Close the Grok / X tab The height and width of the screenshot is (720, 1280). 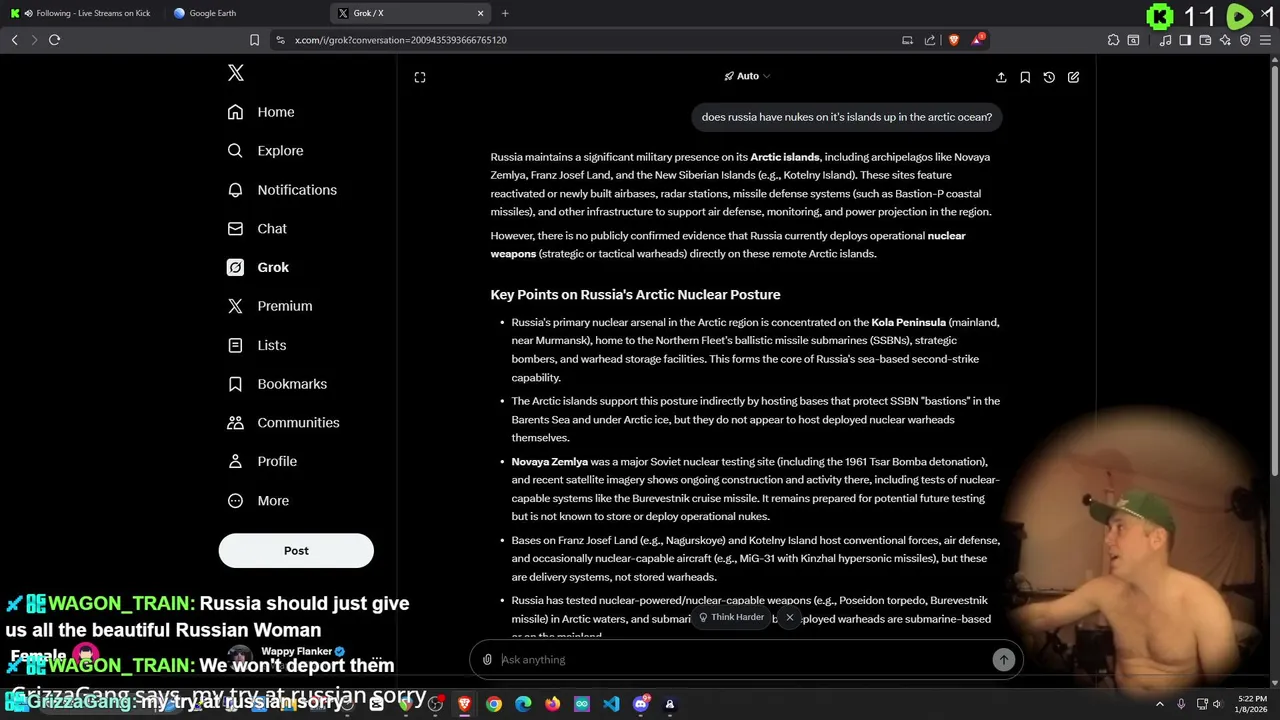coord(480,13)
